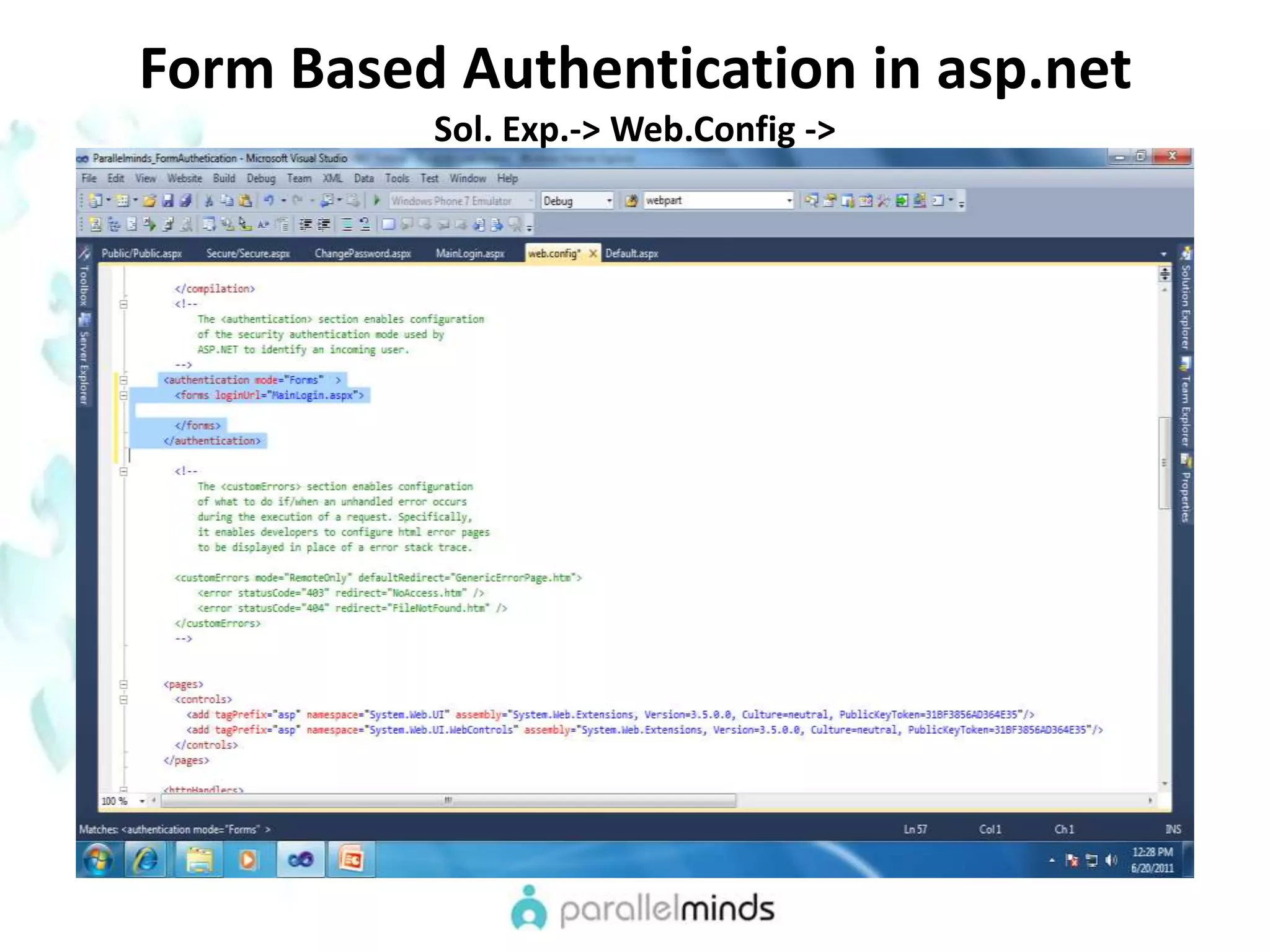This screenshot has height=952, width=1270.
Task: Start debugging with green play icon
Action: point(376,200)
